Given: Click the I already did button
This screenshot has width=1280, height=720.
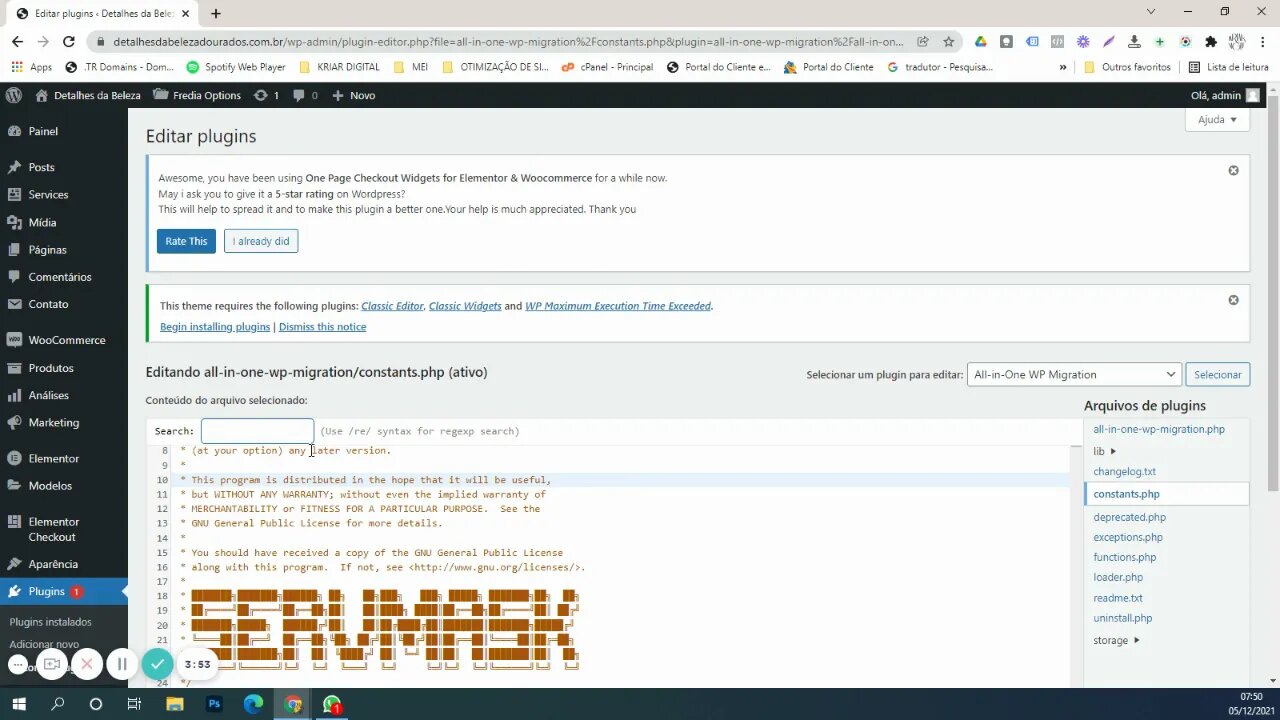Looking at the screenshot, I should coord(261,241).
